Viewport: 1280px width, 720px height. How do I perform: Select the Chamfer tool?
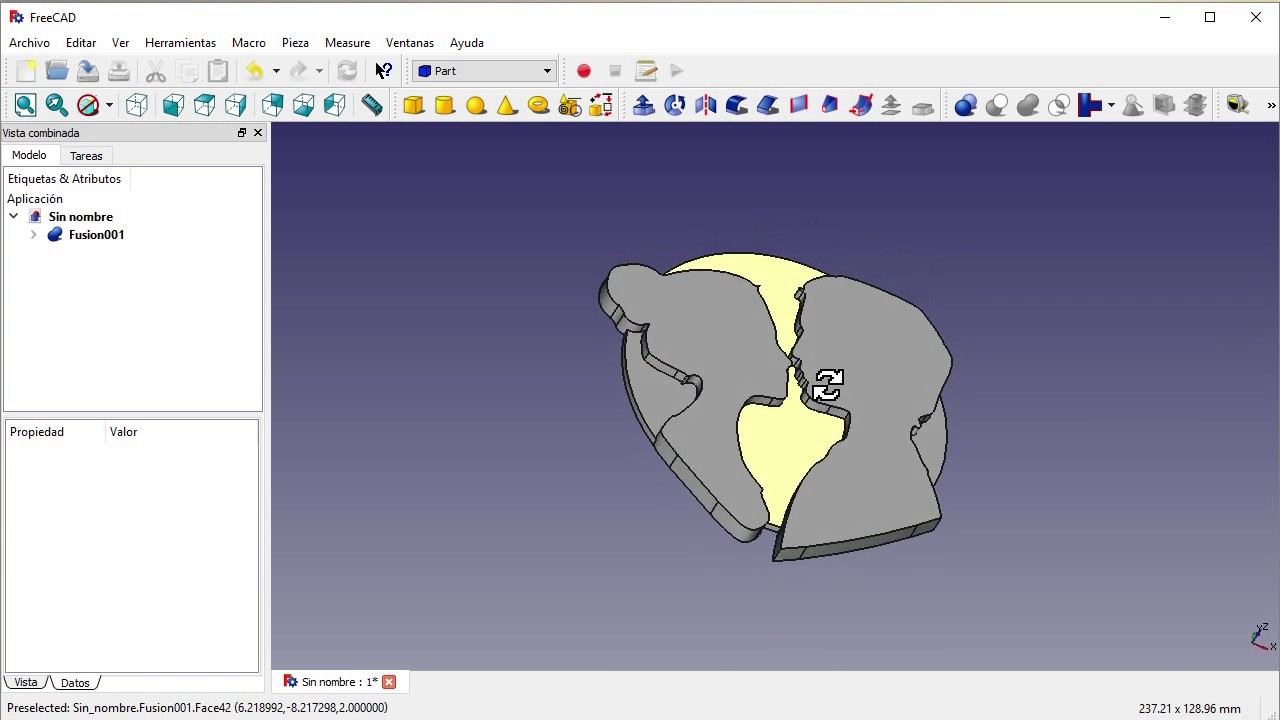(768, 105)
